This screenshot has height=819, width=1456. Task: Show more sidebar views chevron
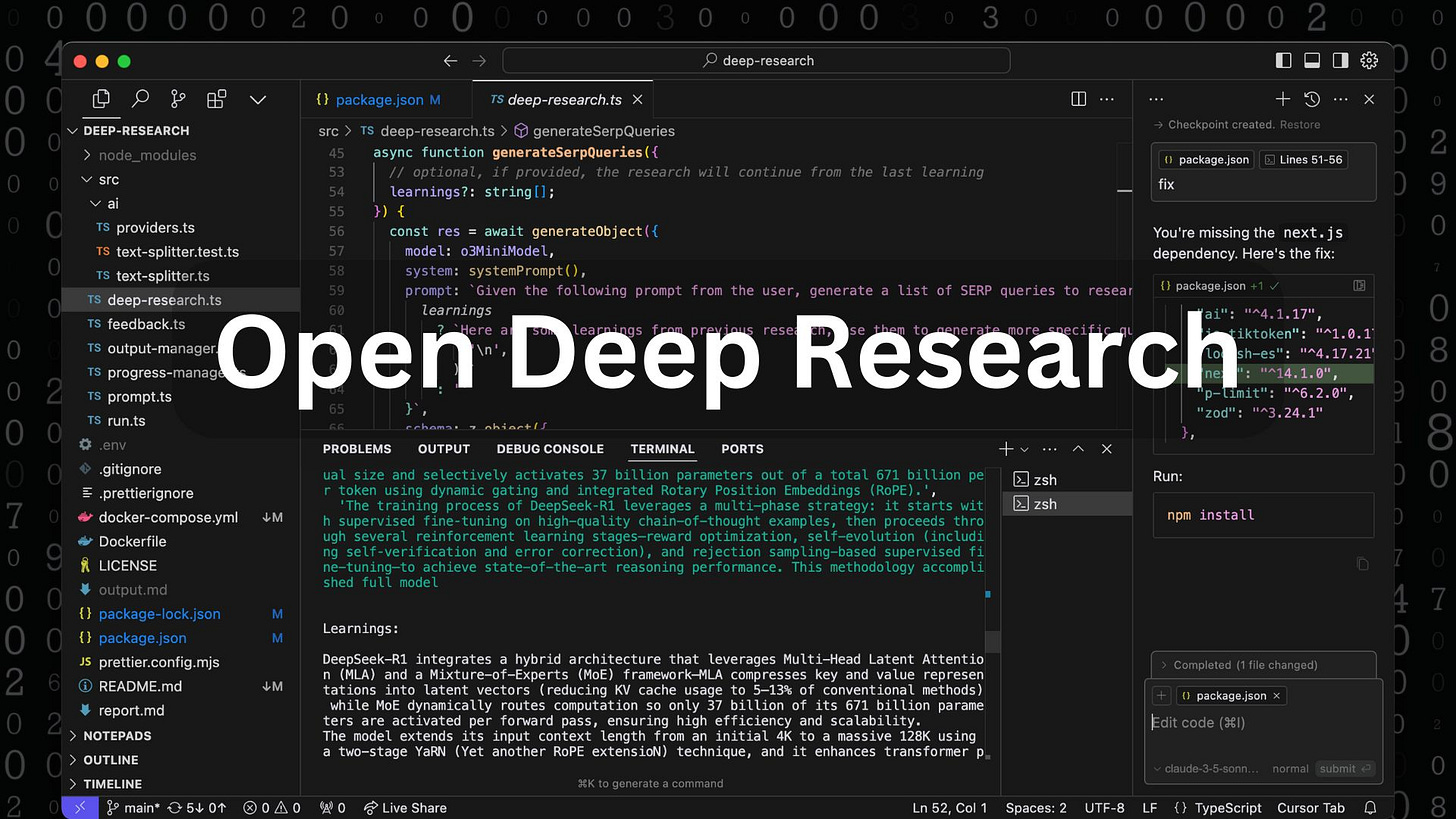(x=257, y=100)
